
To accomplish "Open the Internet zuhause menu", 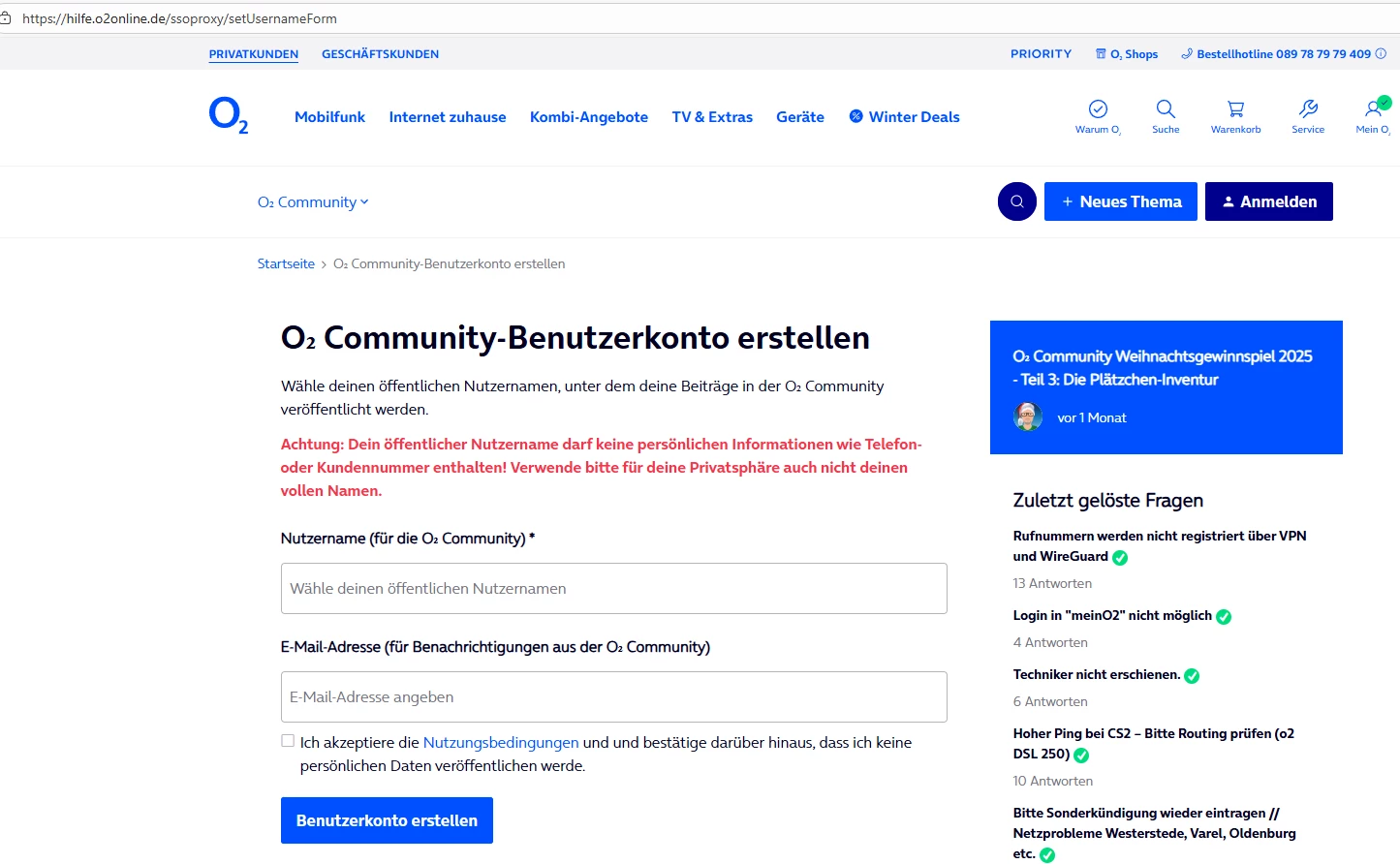I will click(x=448, y=117).
